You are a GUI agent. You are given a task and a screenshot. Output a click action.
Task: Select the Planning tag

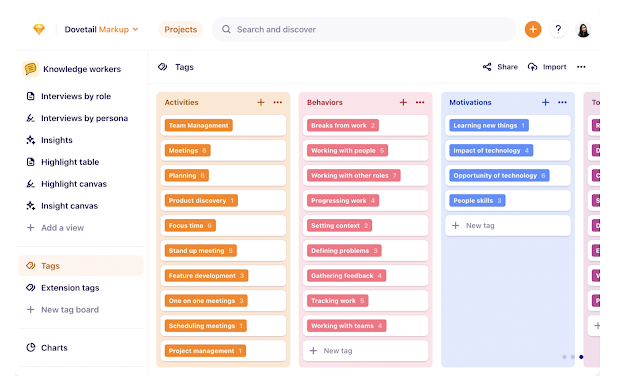pos(187,176)
